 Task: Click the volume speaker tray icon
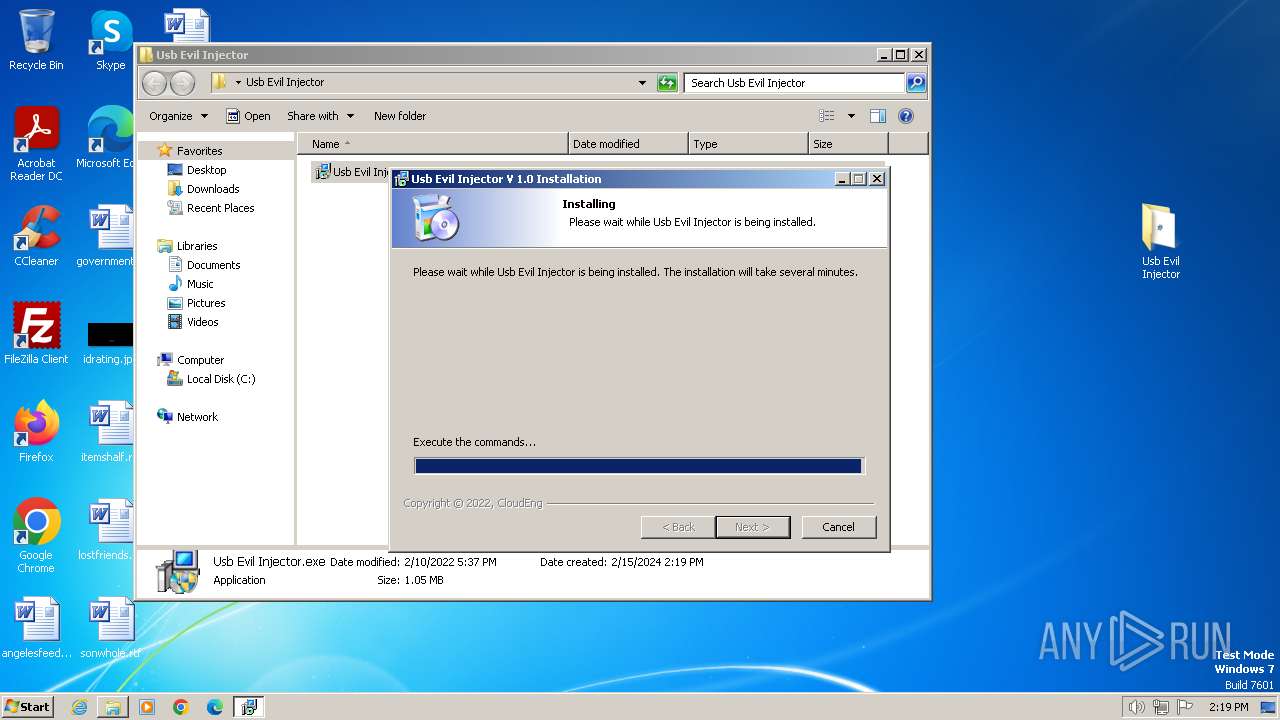[1136, 707]
